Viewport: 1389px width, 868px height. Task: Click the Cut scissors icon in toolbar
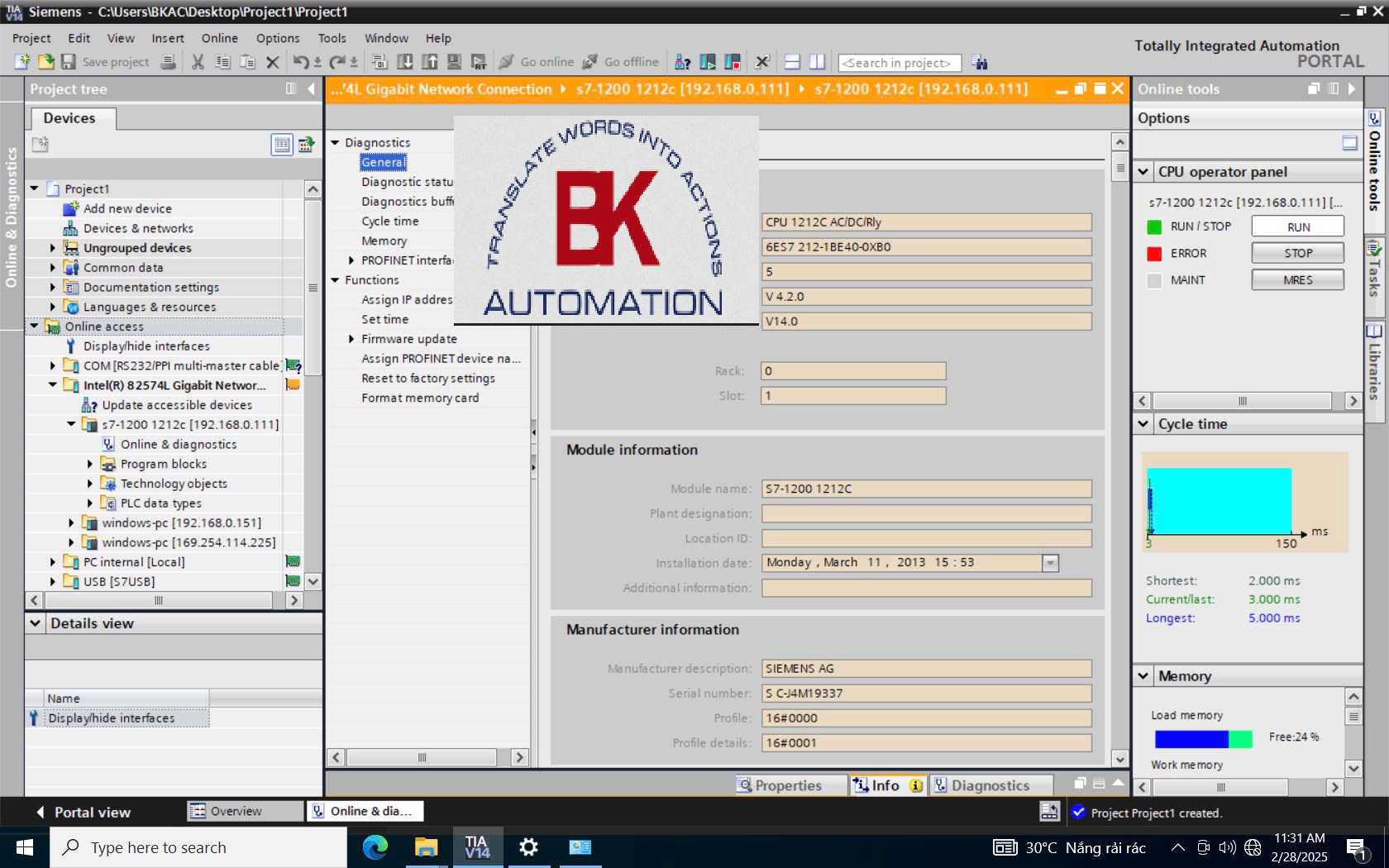(198, 62)
